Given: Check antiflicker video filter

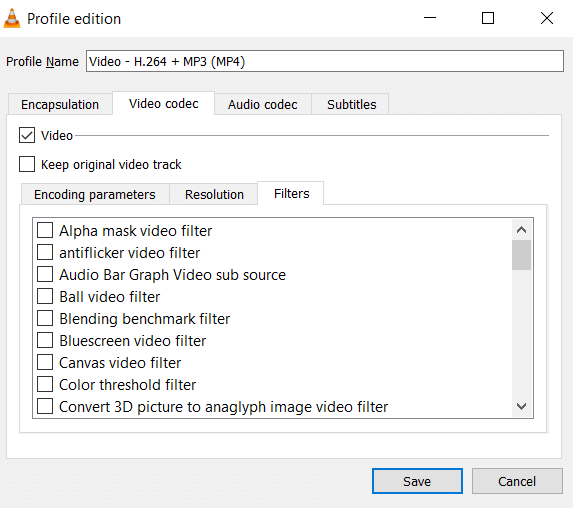Looking at the screenshot, I should tap(45, 253).
